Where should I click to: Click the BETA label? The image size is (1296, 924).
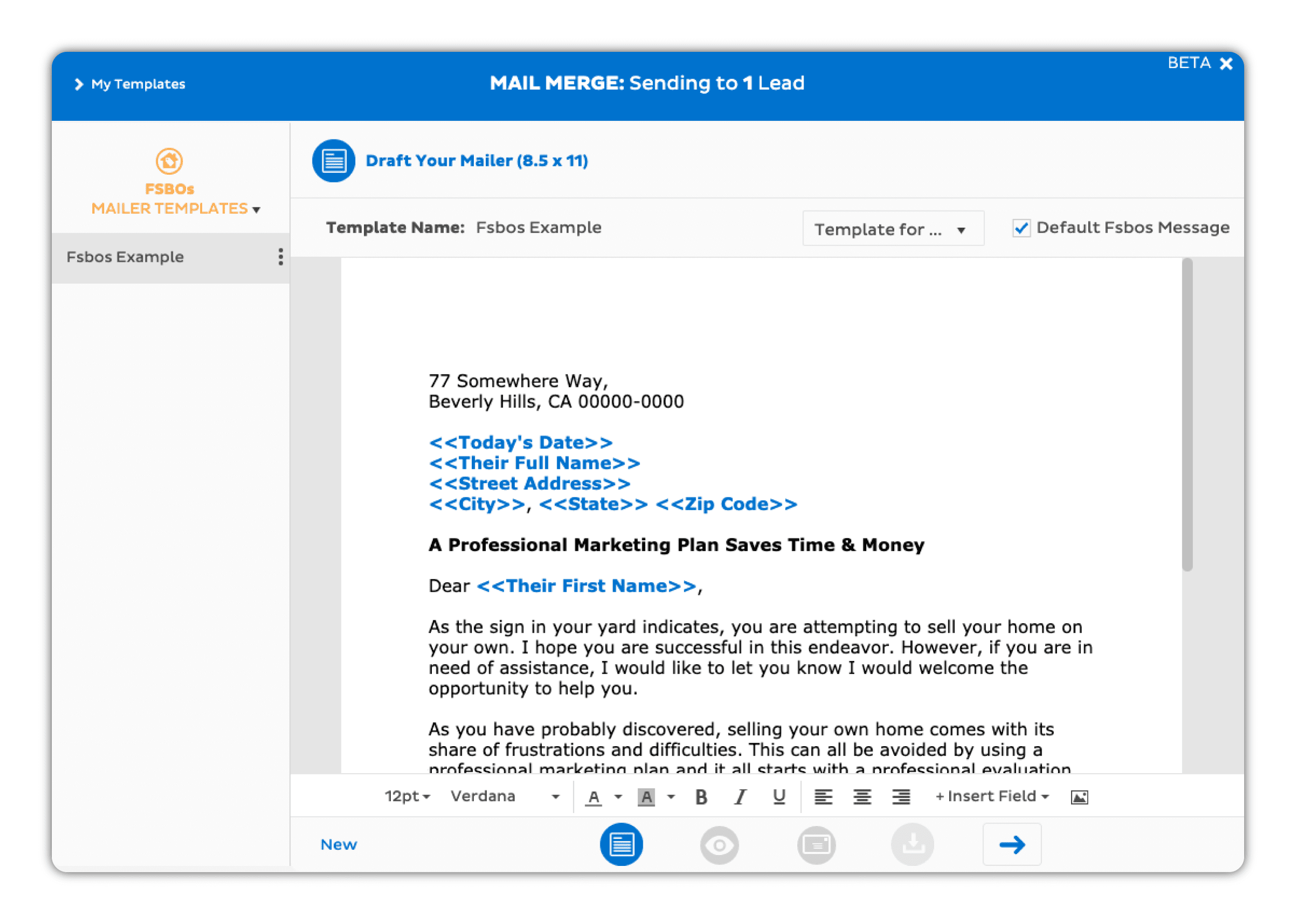point(1189,63)
